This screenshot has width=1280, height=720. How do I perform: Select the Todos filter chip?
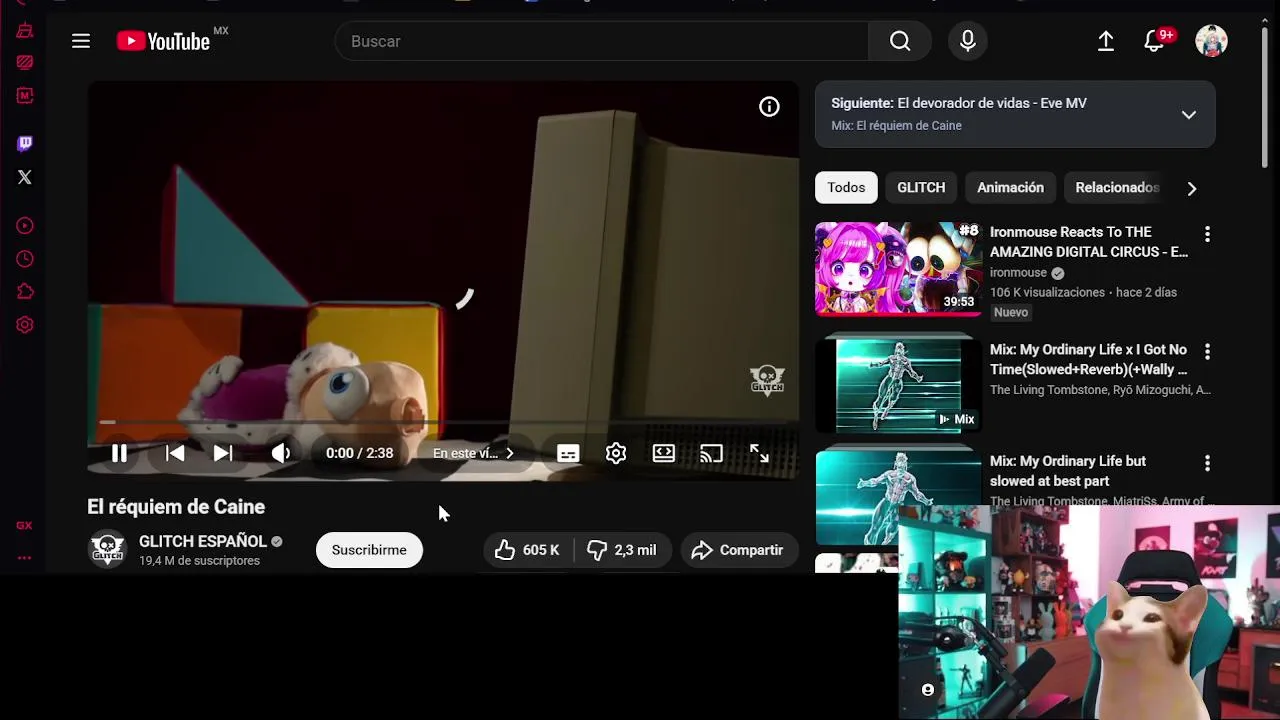tap(846, 187)
